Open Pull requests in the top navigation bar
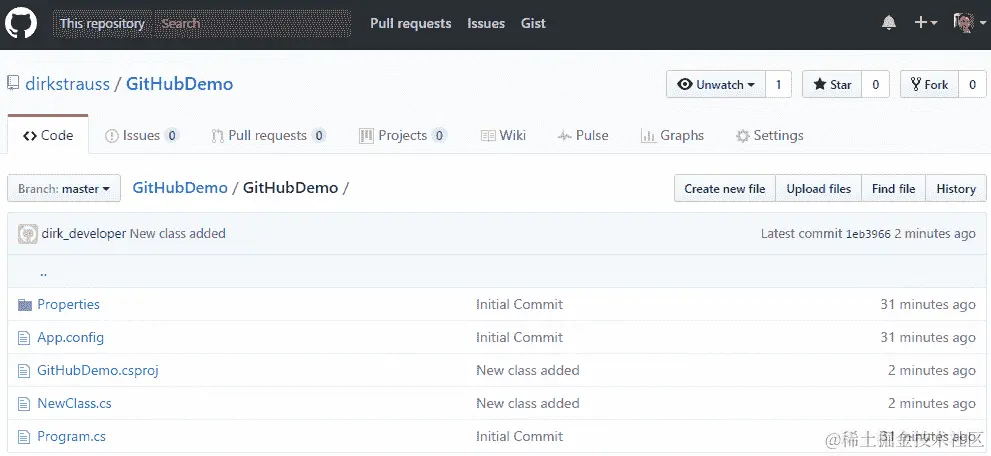 [x=411, y=23]
